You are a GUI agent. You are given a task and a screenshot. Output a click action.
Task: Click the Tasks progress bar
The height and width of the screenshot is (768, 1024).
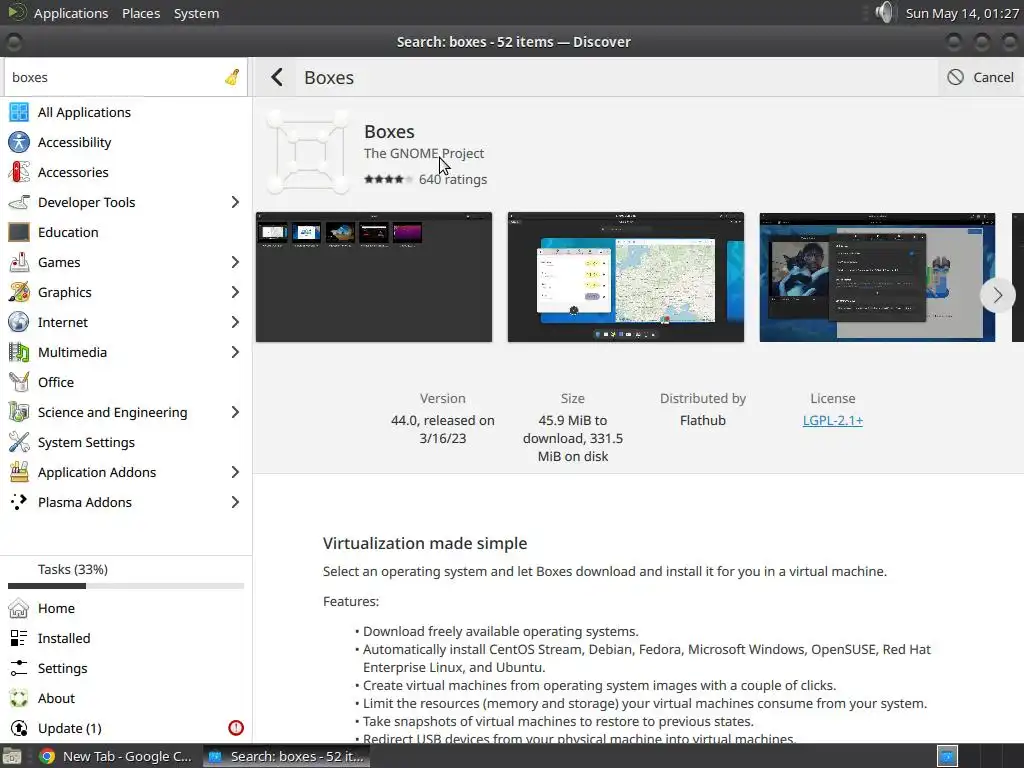126,586
